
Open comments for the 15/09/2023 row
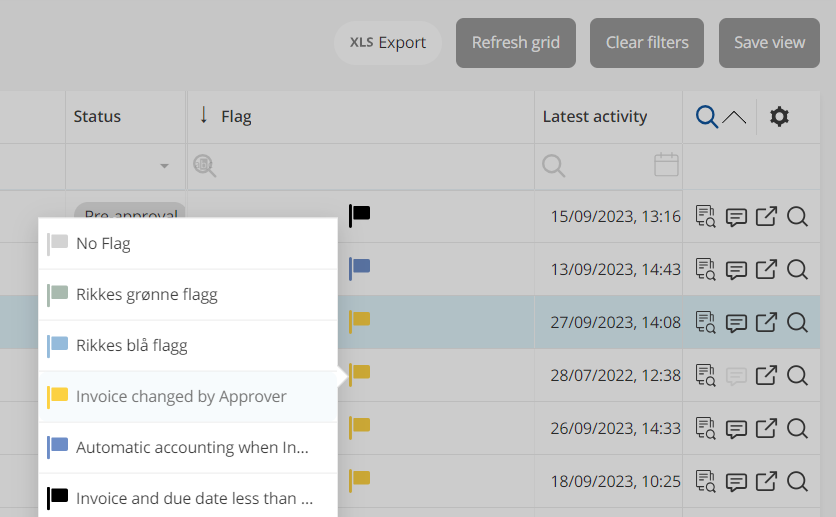click(x=736, y=216)
